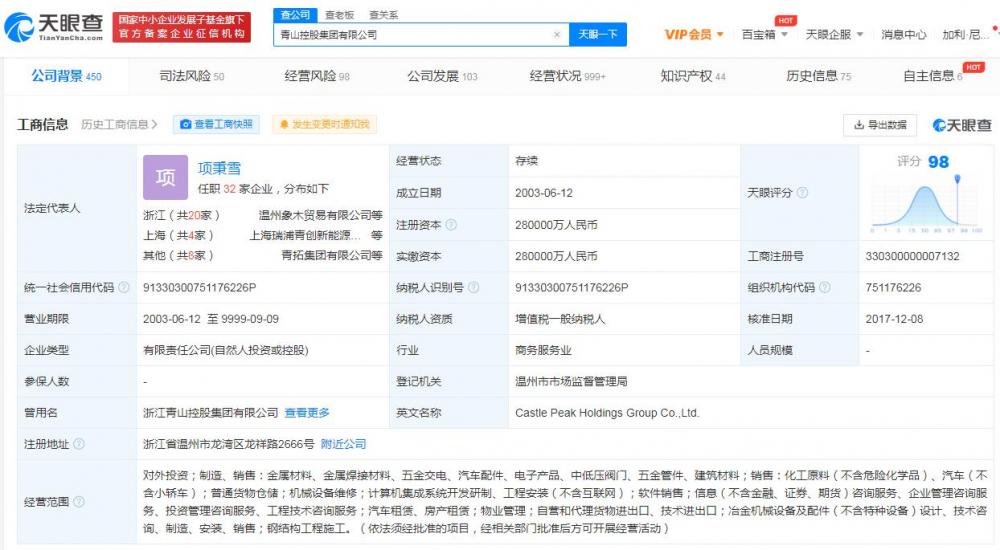Screen dimensions: 1000x550
Task: Switch to the 经营风险 tab
Action: pyautogui.click(x=317, y=77)
